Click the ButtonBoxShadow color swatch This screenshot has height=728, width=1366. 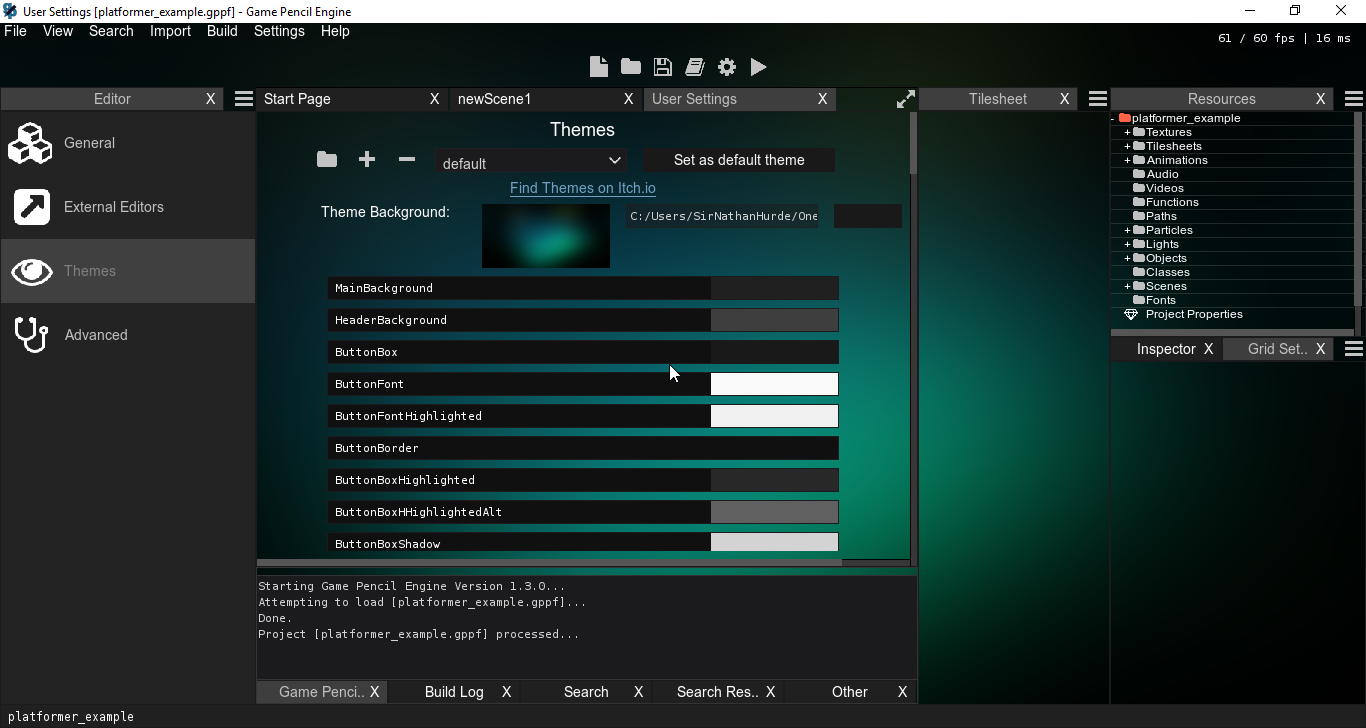pos(774,543)
